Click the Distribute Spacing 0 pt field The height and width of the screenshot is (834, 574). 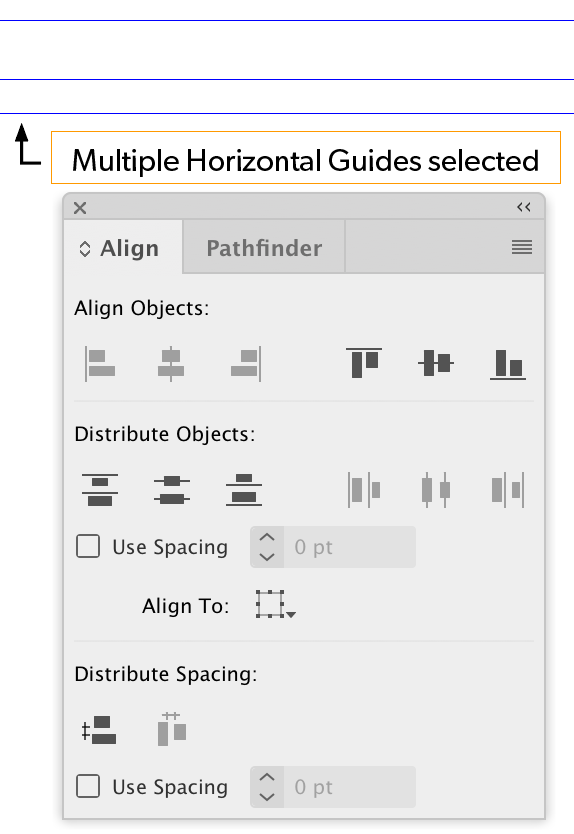tap(350, 787)
